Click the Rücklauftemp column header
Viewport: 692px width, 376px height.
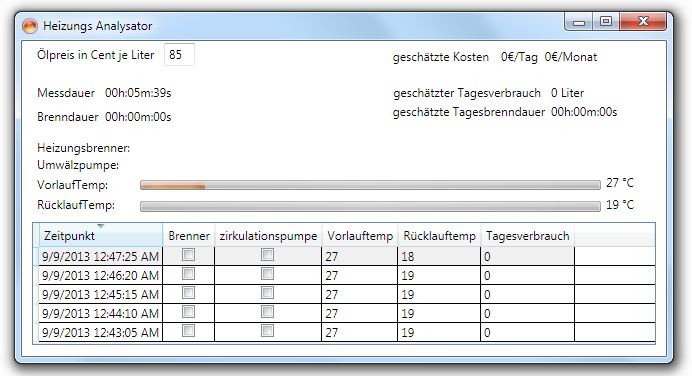439,236
